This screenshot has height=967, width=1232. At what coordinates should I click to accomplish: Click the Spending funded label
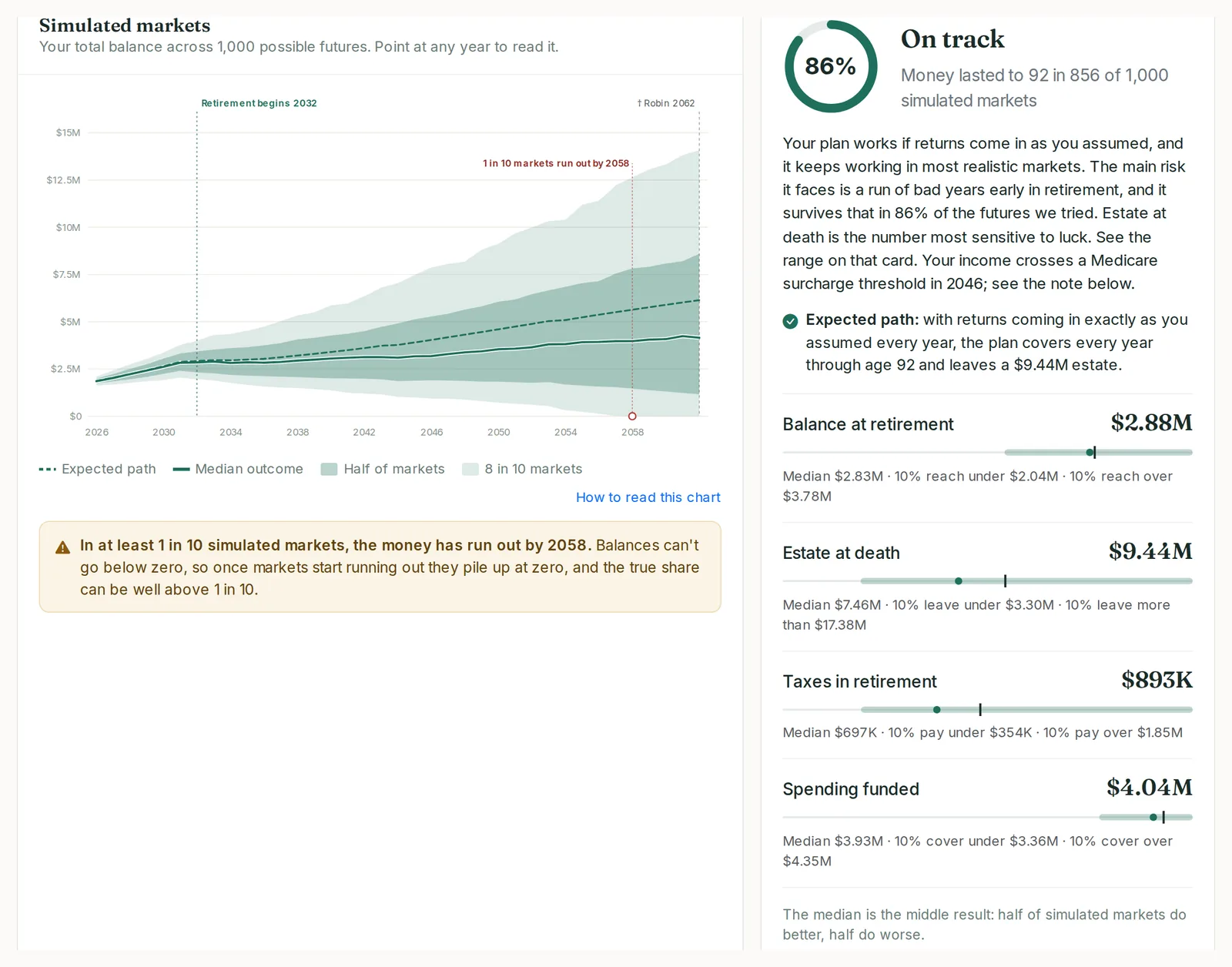851,789
